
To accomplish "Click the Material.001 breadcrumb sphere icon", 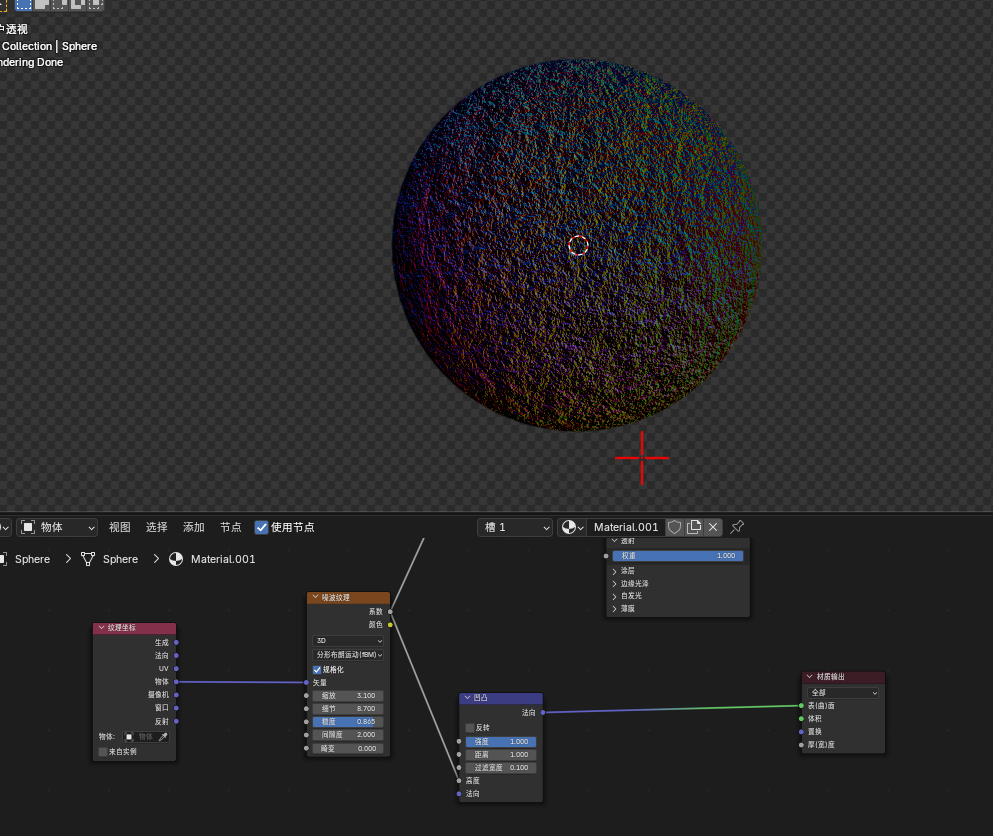I will click(x=176, y=559).
